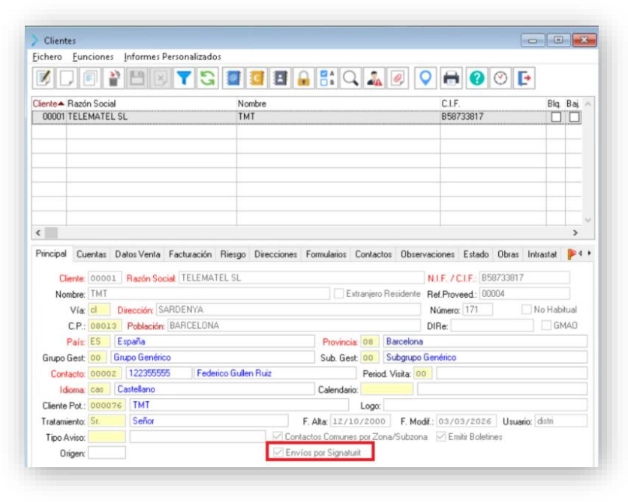
Task: Click the tab strip scroll-left arrow
Action: coord(580,253)
